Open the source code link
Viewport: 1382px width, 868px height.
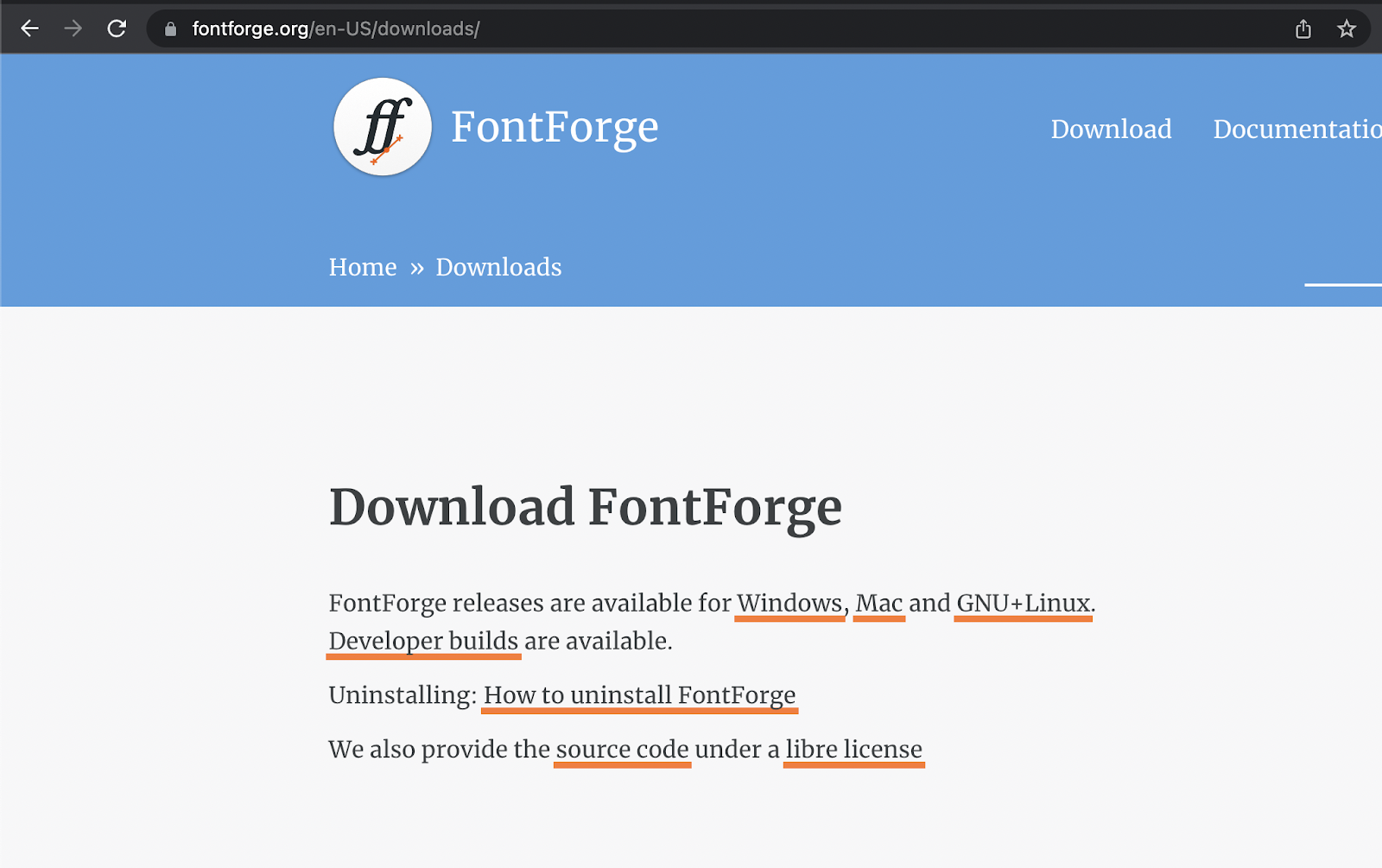pyautogui.click(x=621, y=749)
